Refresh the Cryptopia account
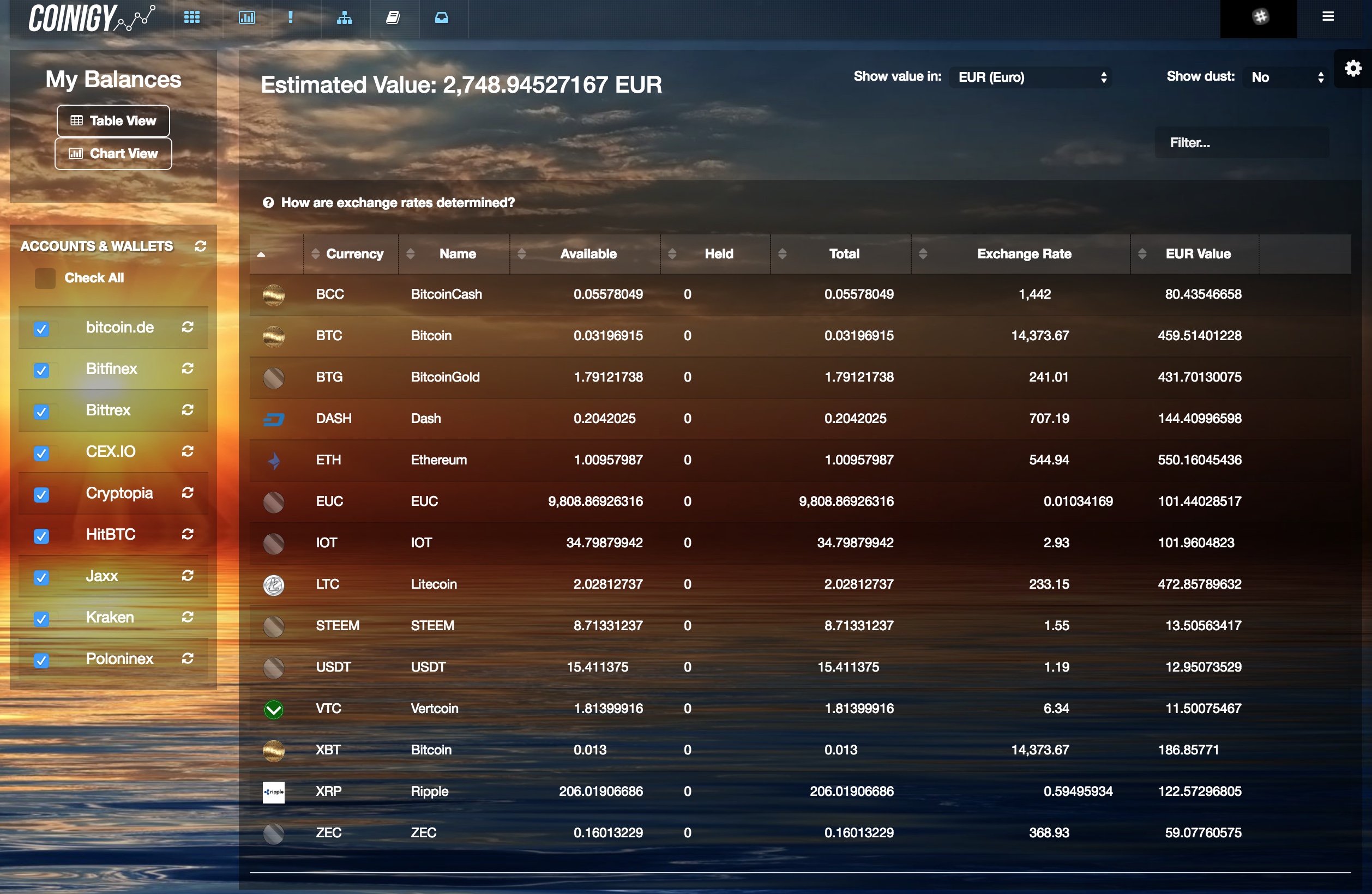The height and width of the screenshot is (894, 1372). click(x=188, y=493)
